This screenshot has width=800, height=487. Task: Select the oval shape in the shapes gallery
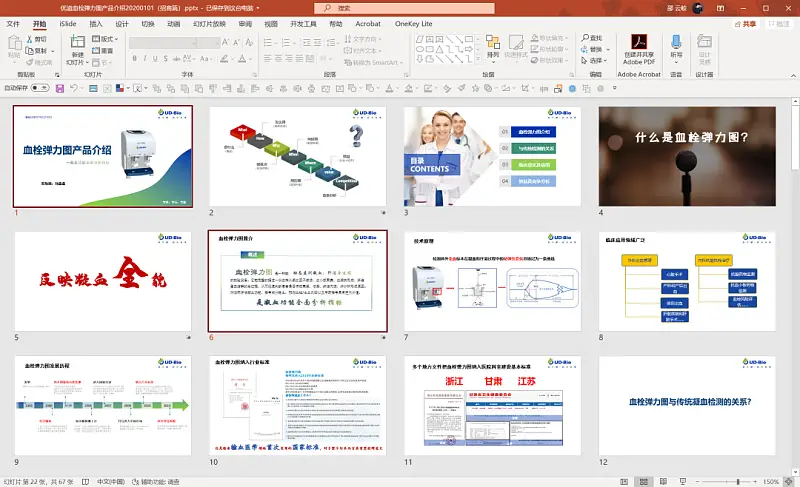point(420,49)
